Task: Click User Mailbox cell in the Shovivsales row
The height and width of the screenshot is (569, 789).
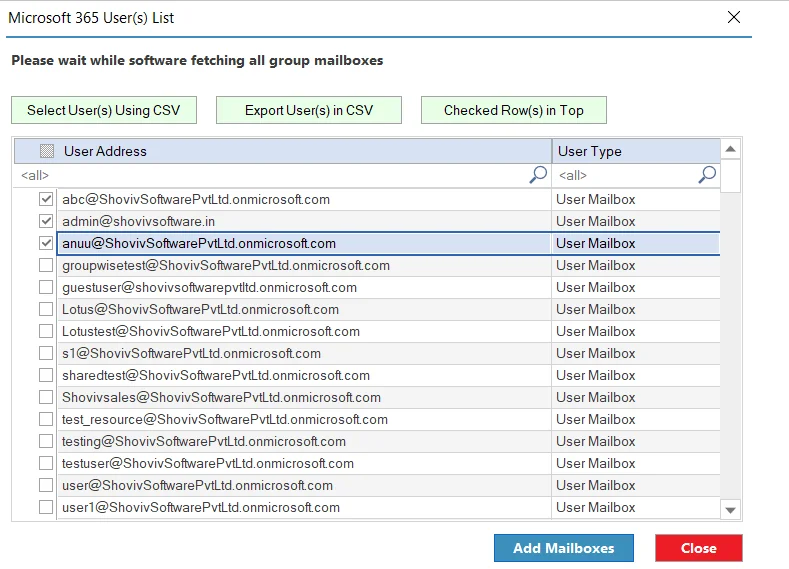Action: click(x=636, y=397)
